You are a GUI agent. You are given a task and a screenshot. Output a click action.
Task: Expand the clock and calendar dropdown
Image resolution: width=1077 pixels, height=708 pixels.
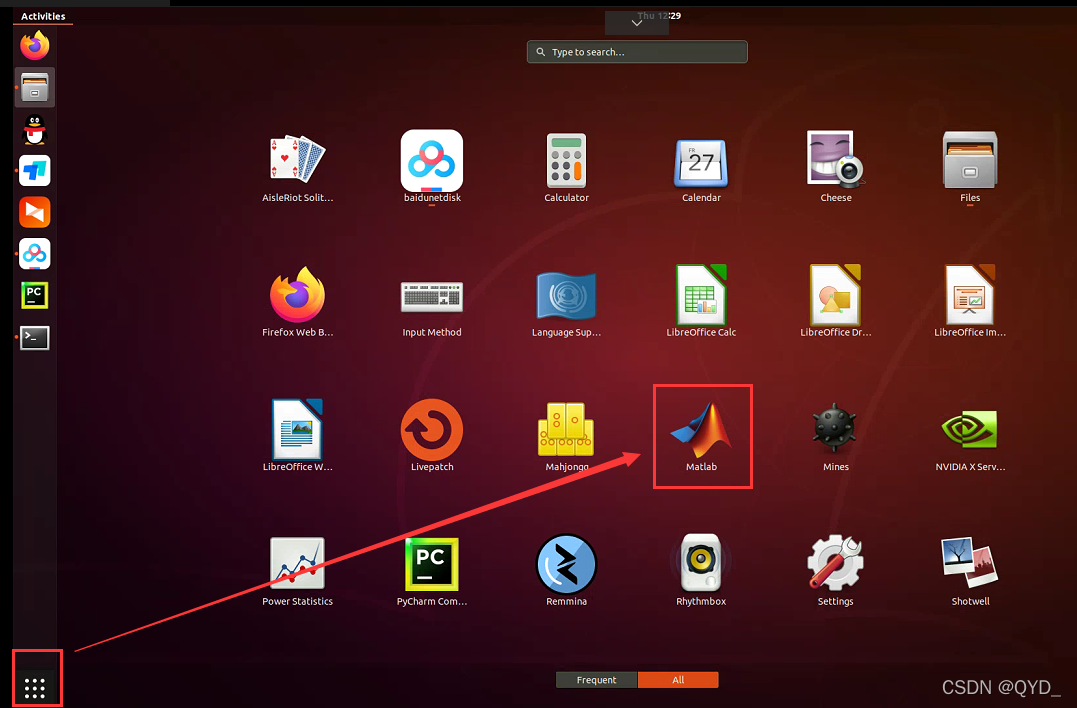(x=637, y=16)
